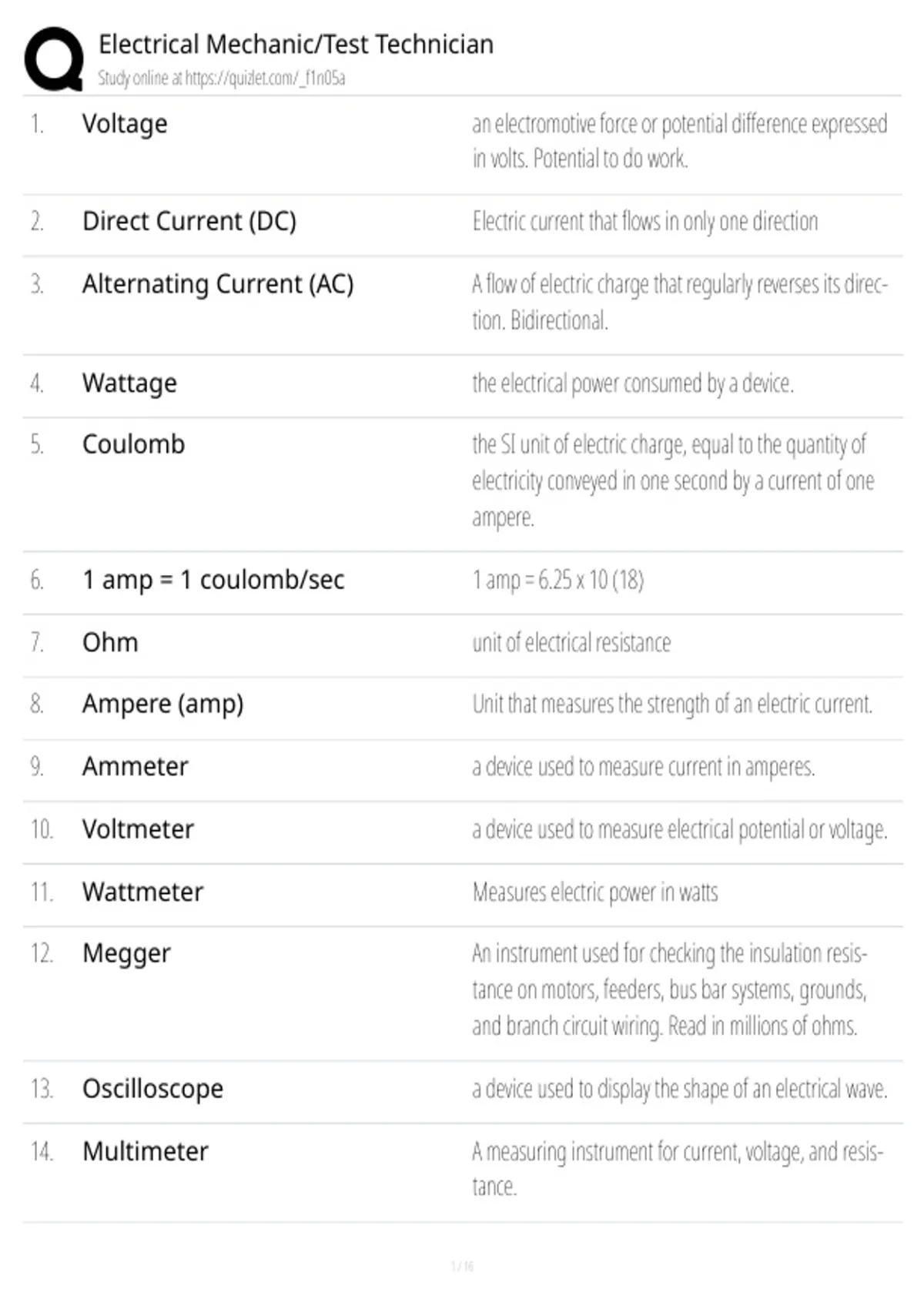Select the Wattage term

129,383
